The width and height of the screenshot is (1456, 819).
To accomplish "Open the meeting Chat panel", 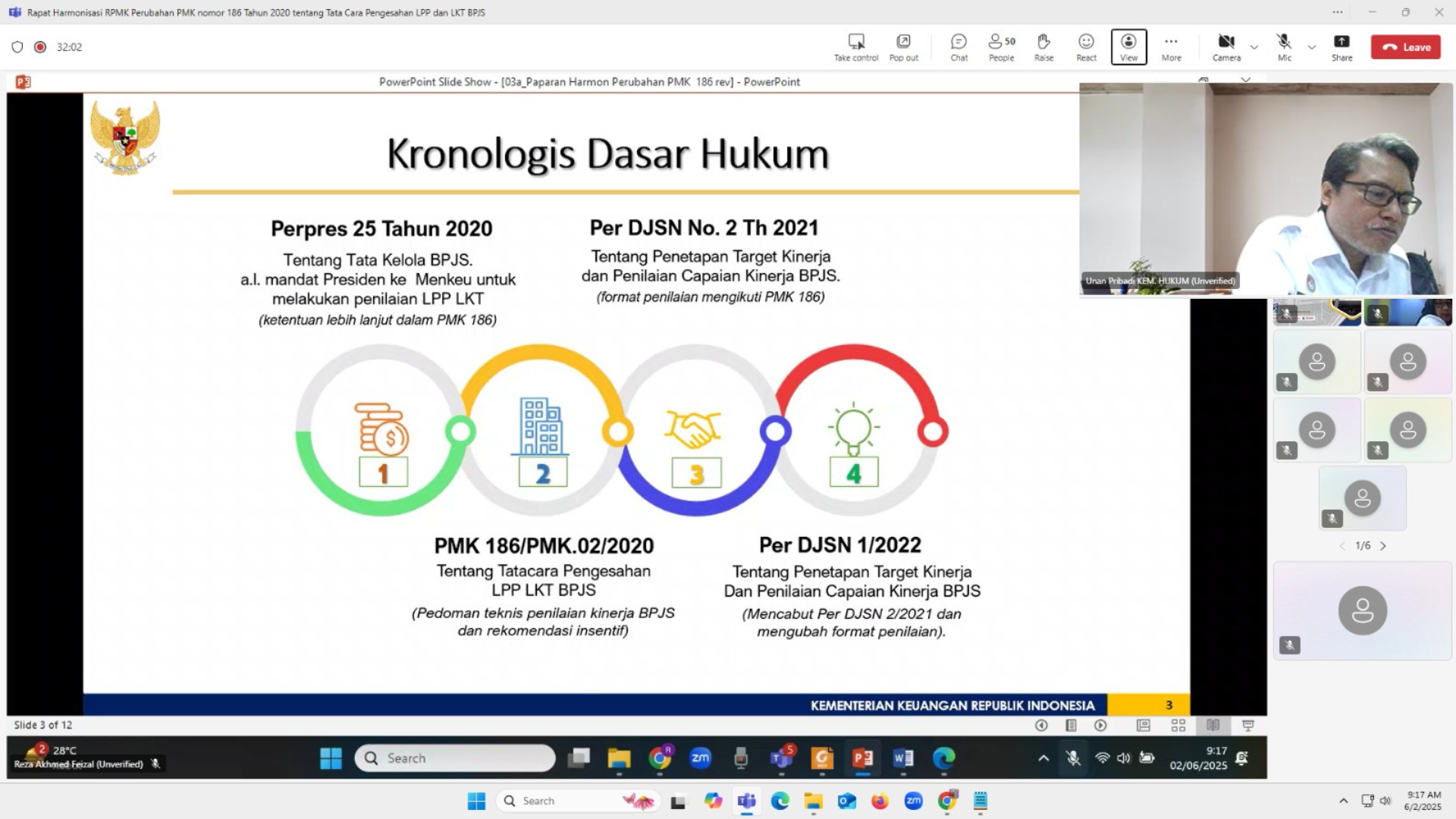I will (959, 47).
